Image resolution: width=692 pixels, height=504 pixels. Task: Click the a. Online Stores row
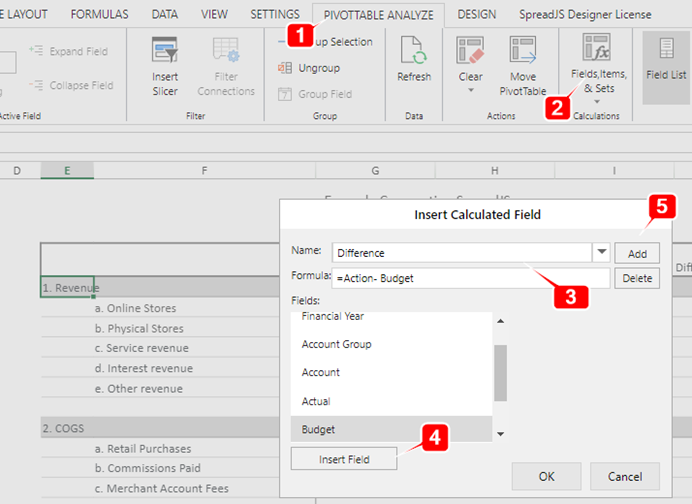pos(160,308)
